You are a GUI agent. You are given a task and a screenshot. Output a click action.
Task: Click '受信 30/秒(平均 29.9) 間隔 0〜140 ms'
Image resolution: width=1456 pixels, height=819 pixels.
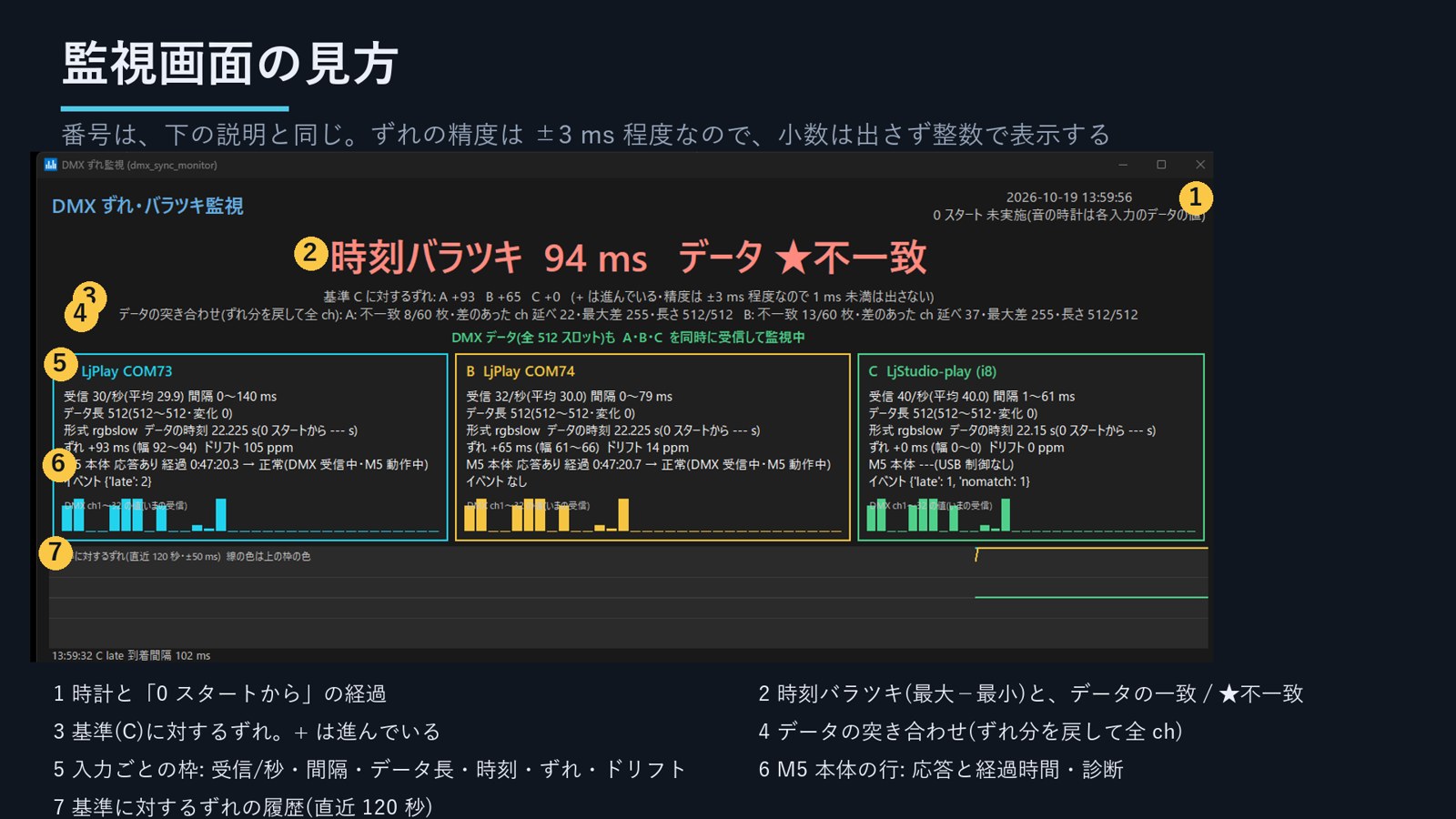[x=170, y=397]
